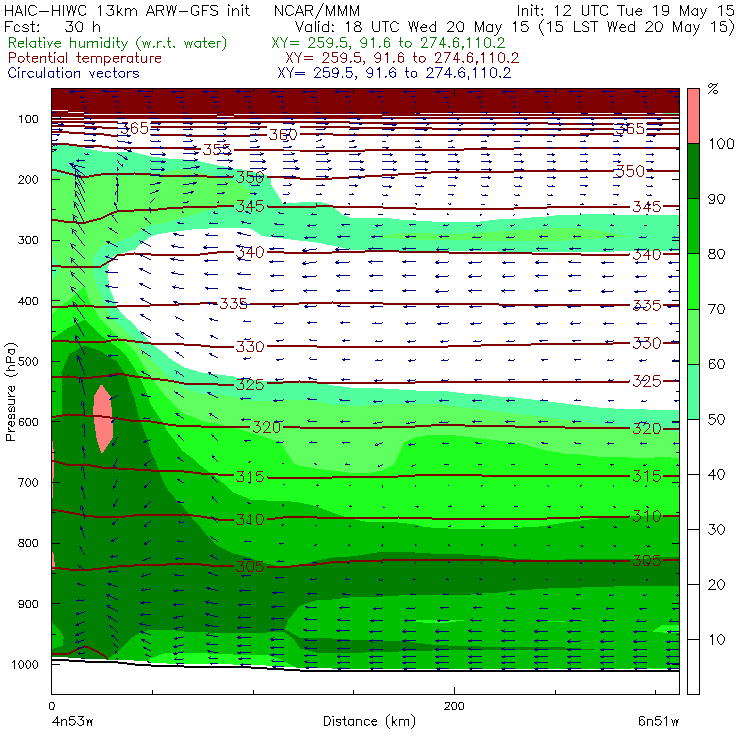Click the pink saturated humidity blob near 600 hPa
Viewport: 740px width, 740px height.
click(x=103, y=419)
